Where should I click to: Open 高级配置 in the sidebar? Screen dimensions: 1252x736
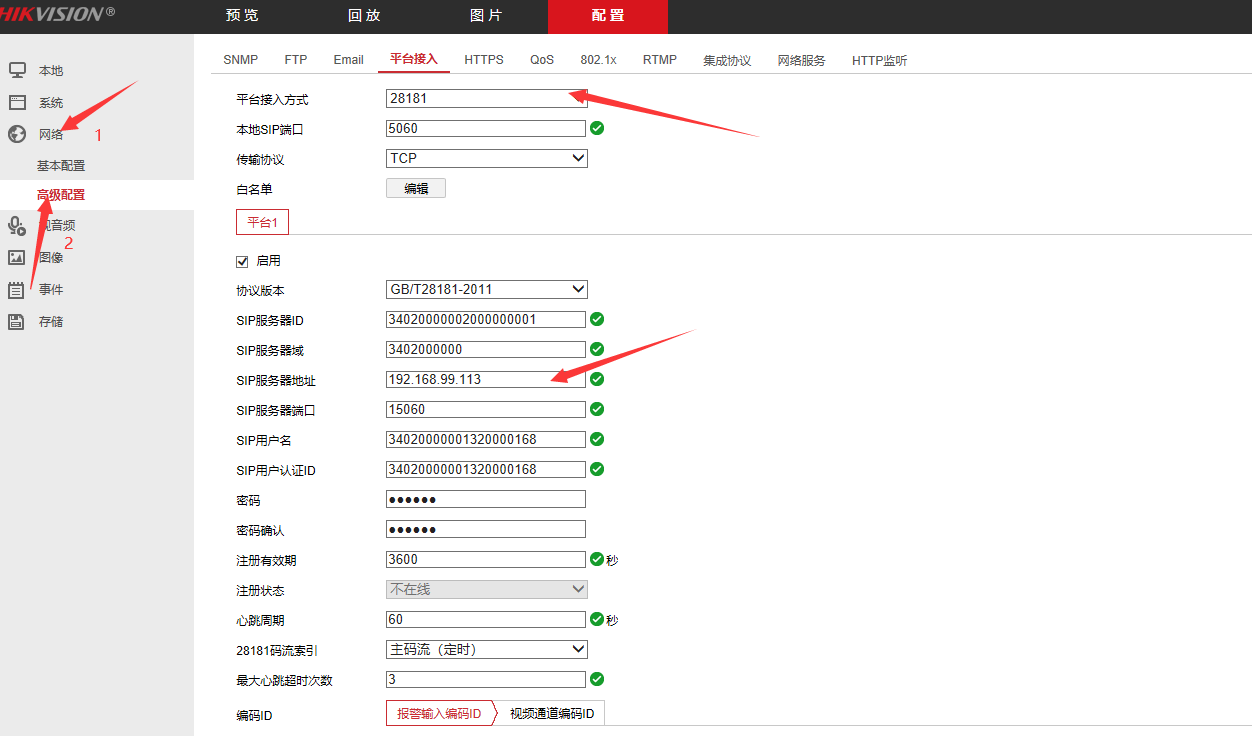pos(61,195)
